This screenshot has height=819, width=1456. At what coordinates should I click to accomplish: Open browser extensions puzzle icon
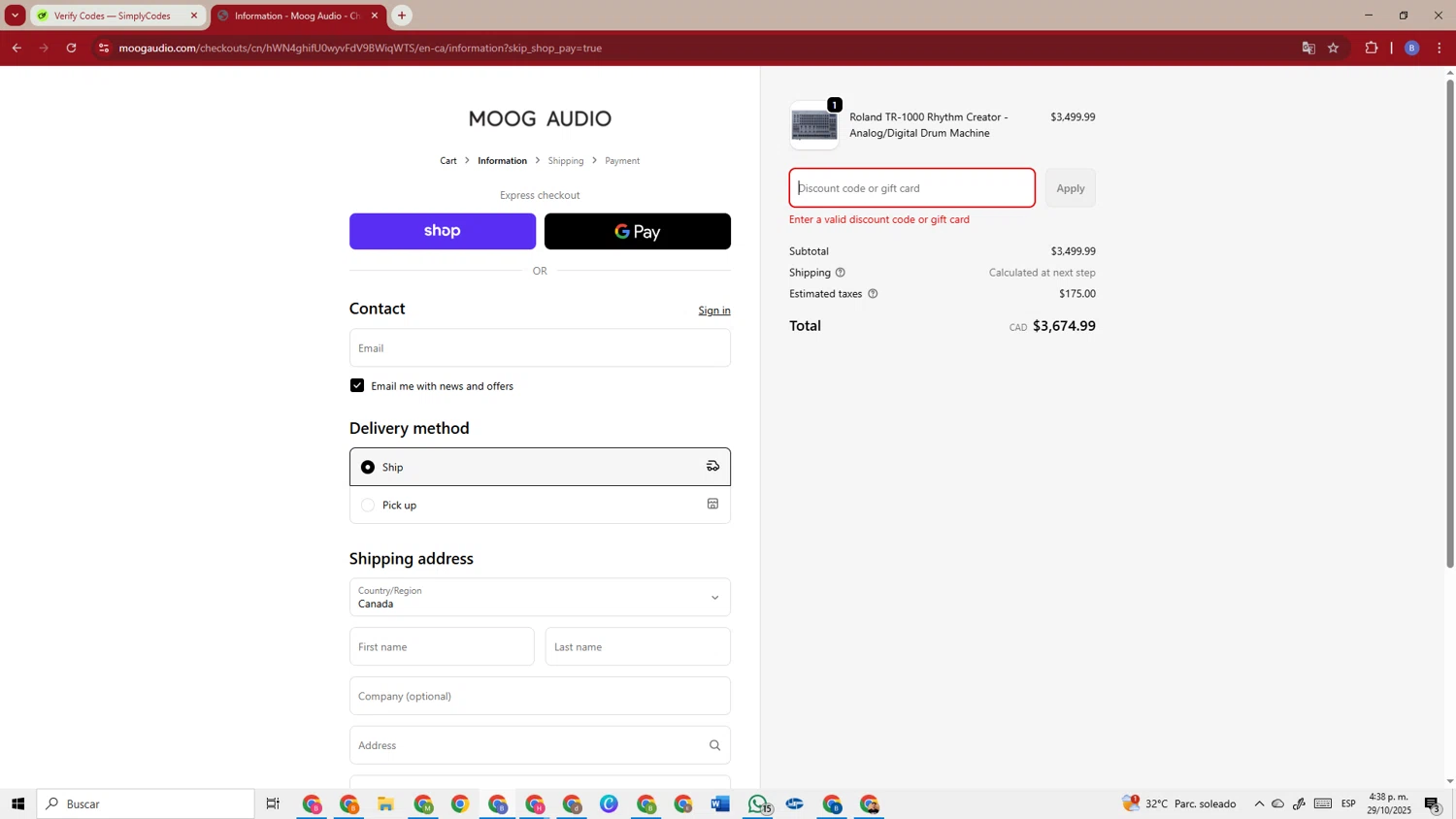tap(1372, 48)
